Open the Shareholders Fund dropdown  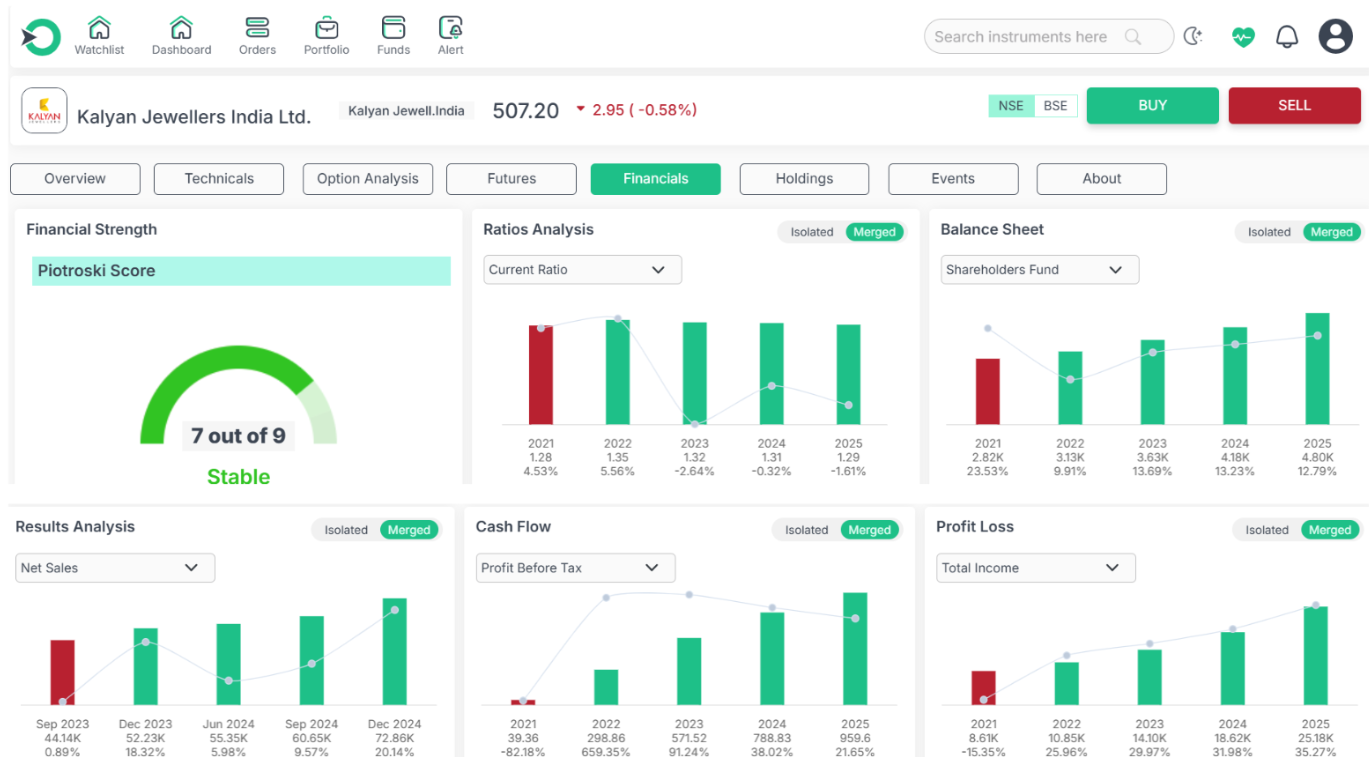pos(1039,270)
